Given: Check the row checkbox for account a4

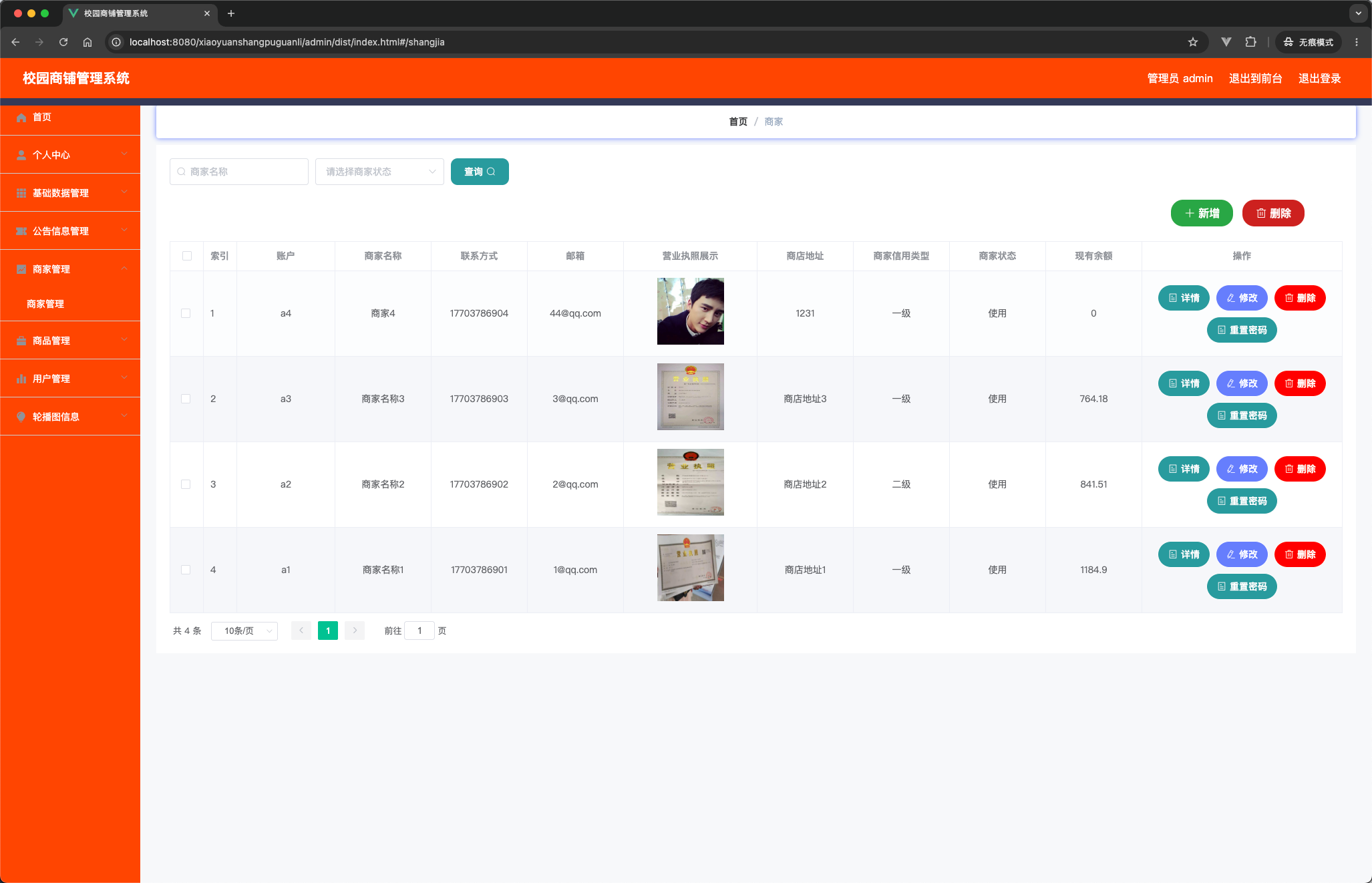Looking at the screenshot, I should [186, 313].
